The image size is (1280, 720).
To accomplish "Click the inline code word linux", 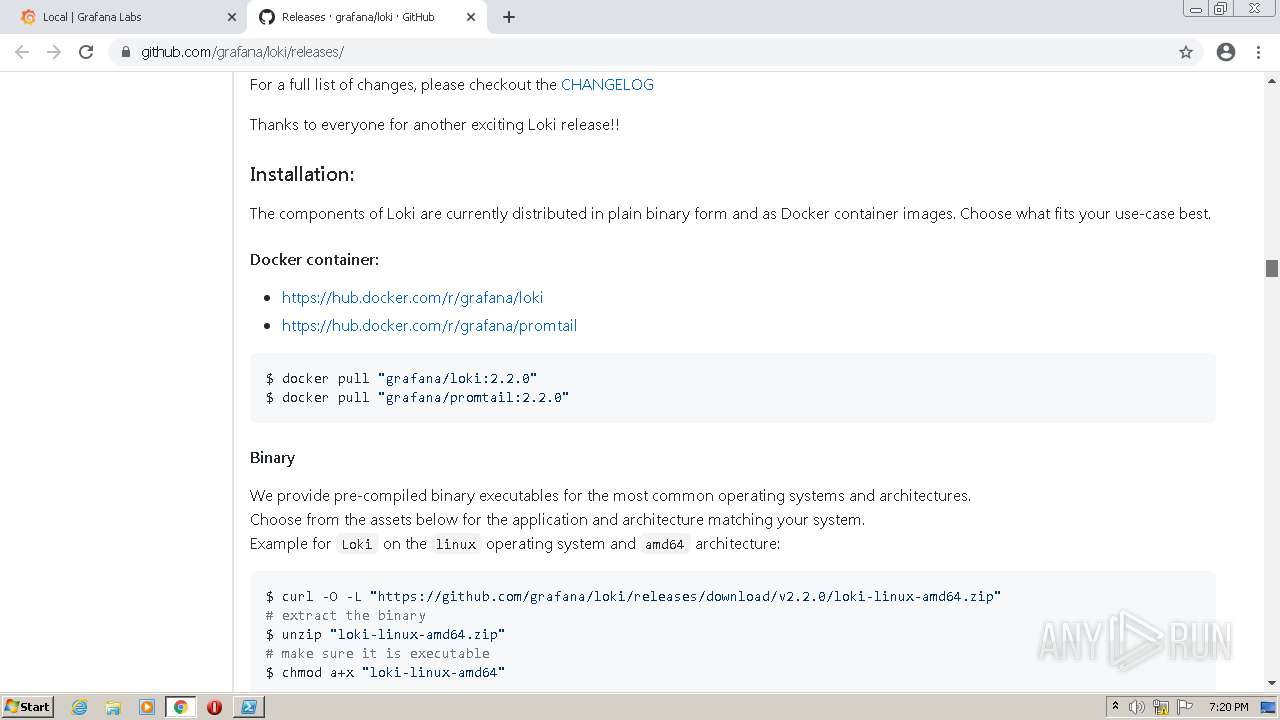I will tap(456, 544).
